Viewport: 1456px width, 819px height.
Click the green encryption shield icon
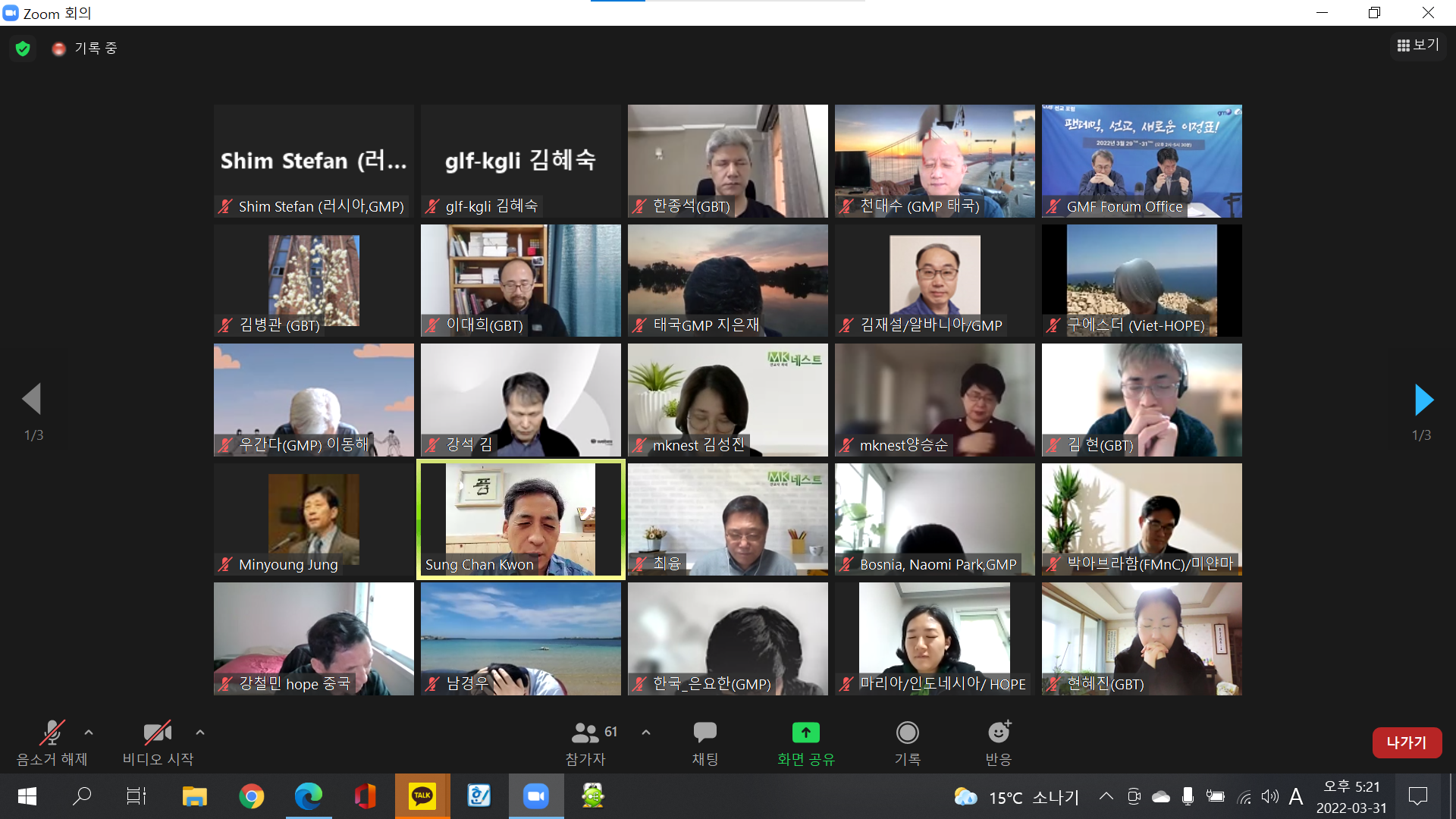click(x=23, y=49)
